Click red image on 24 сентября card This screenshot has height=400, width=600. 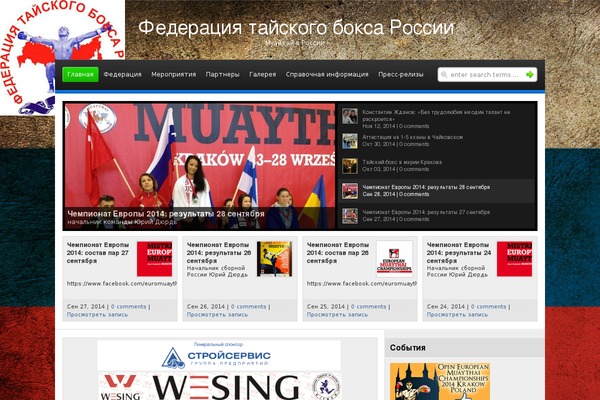point(515,259)
